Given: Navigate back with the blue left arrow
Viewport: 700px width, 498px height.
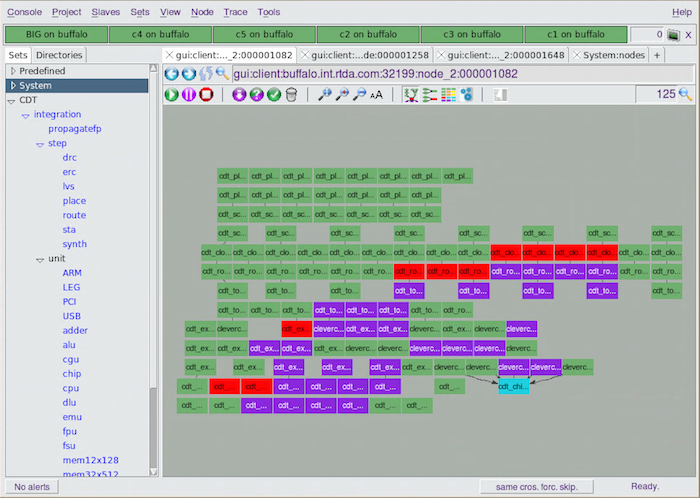Looking at the screenshot, I should click(171, 74).
